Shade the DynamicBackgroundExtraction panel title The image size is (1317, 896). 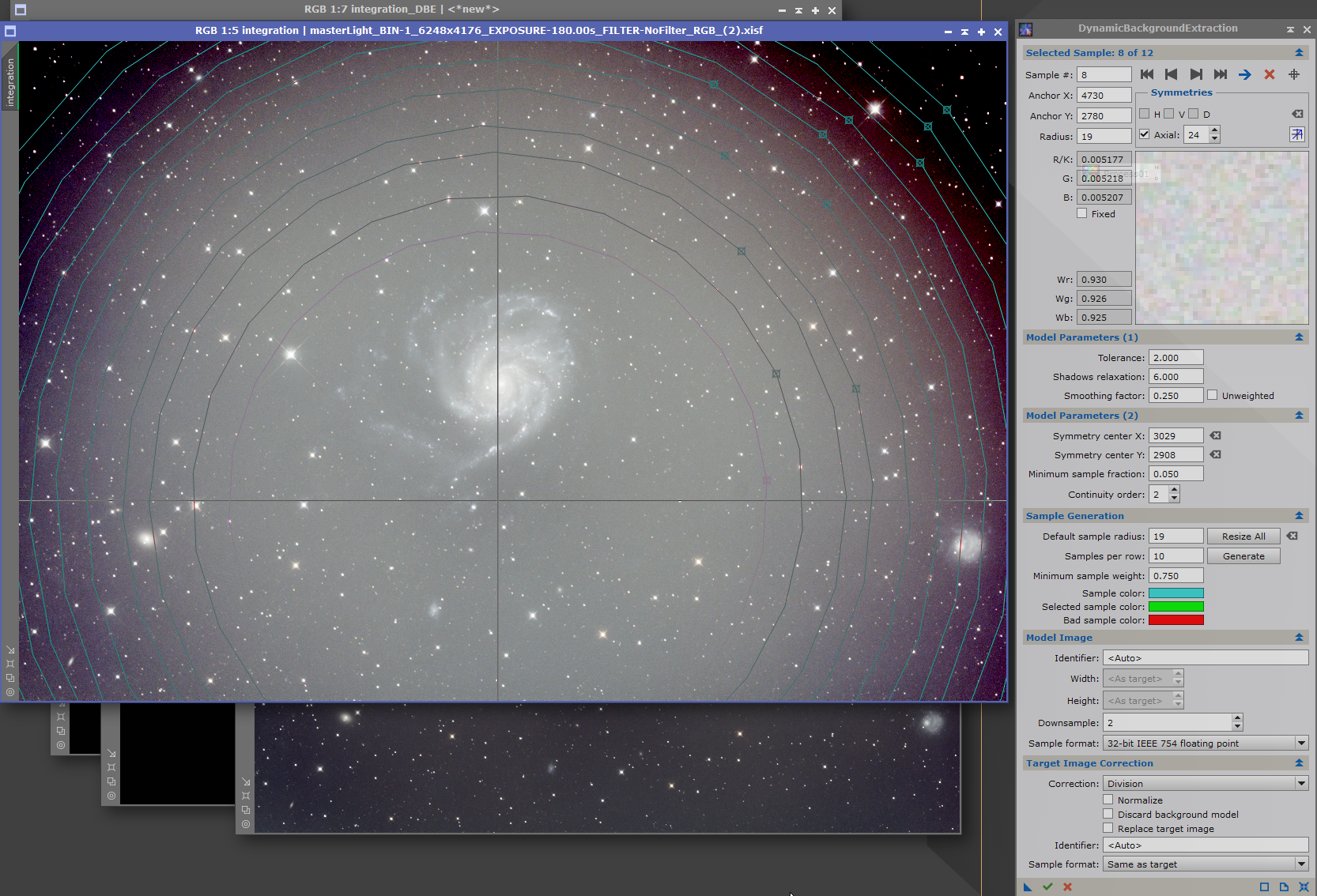pyautogui.click(x=1290, y=29)
